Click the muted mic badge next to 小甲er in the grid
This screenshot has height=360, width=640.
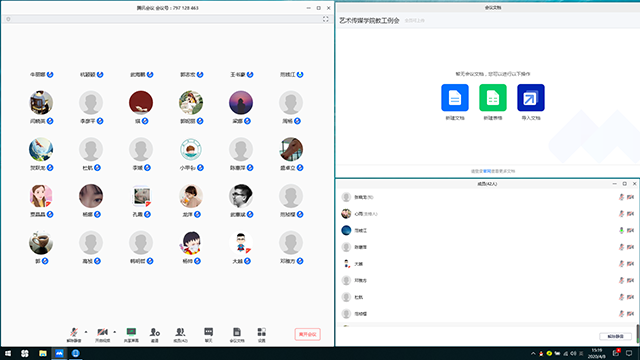click(x=200, y=168)
